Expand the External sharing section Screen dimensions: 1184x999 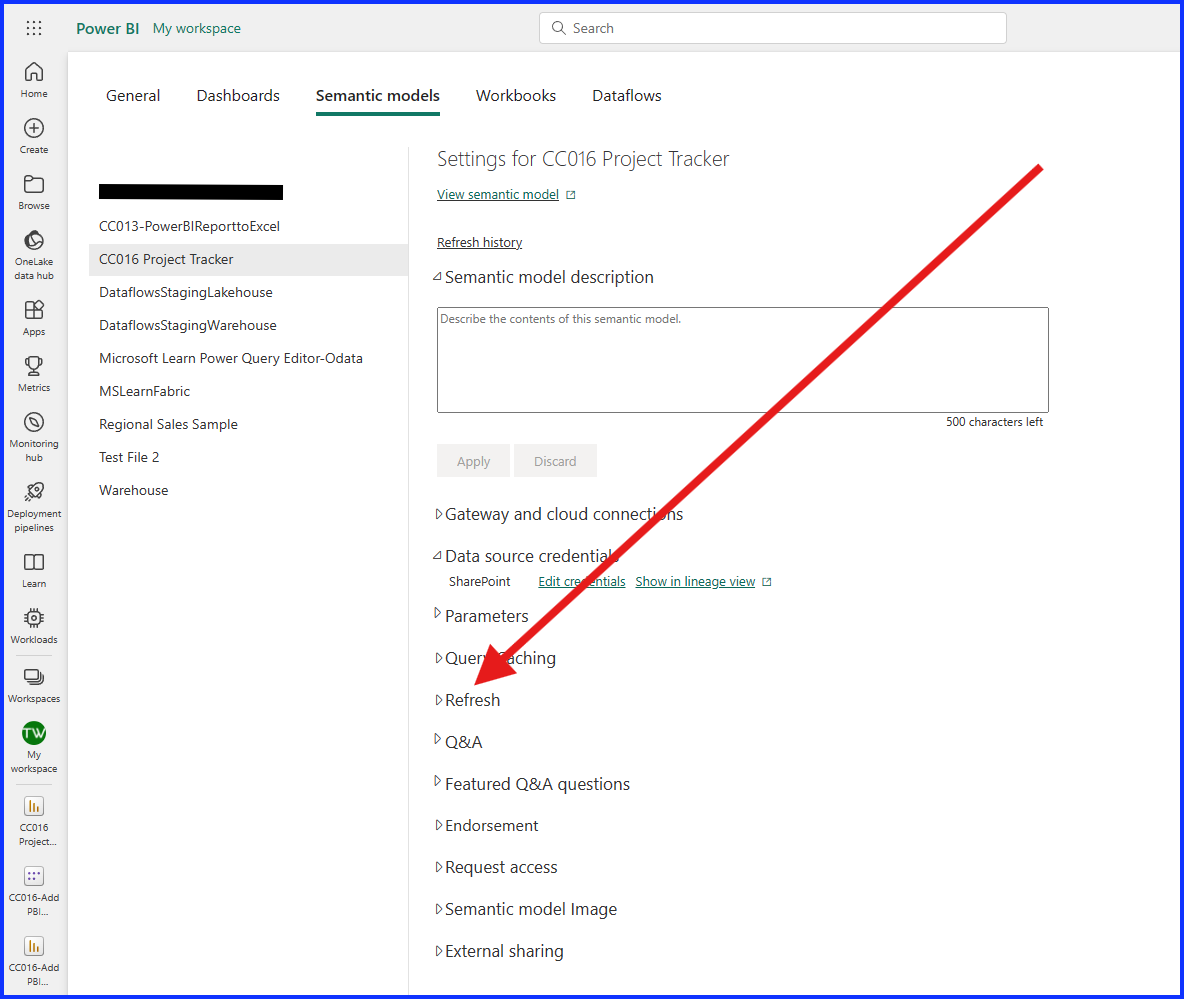pos(439,951)
